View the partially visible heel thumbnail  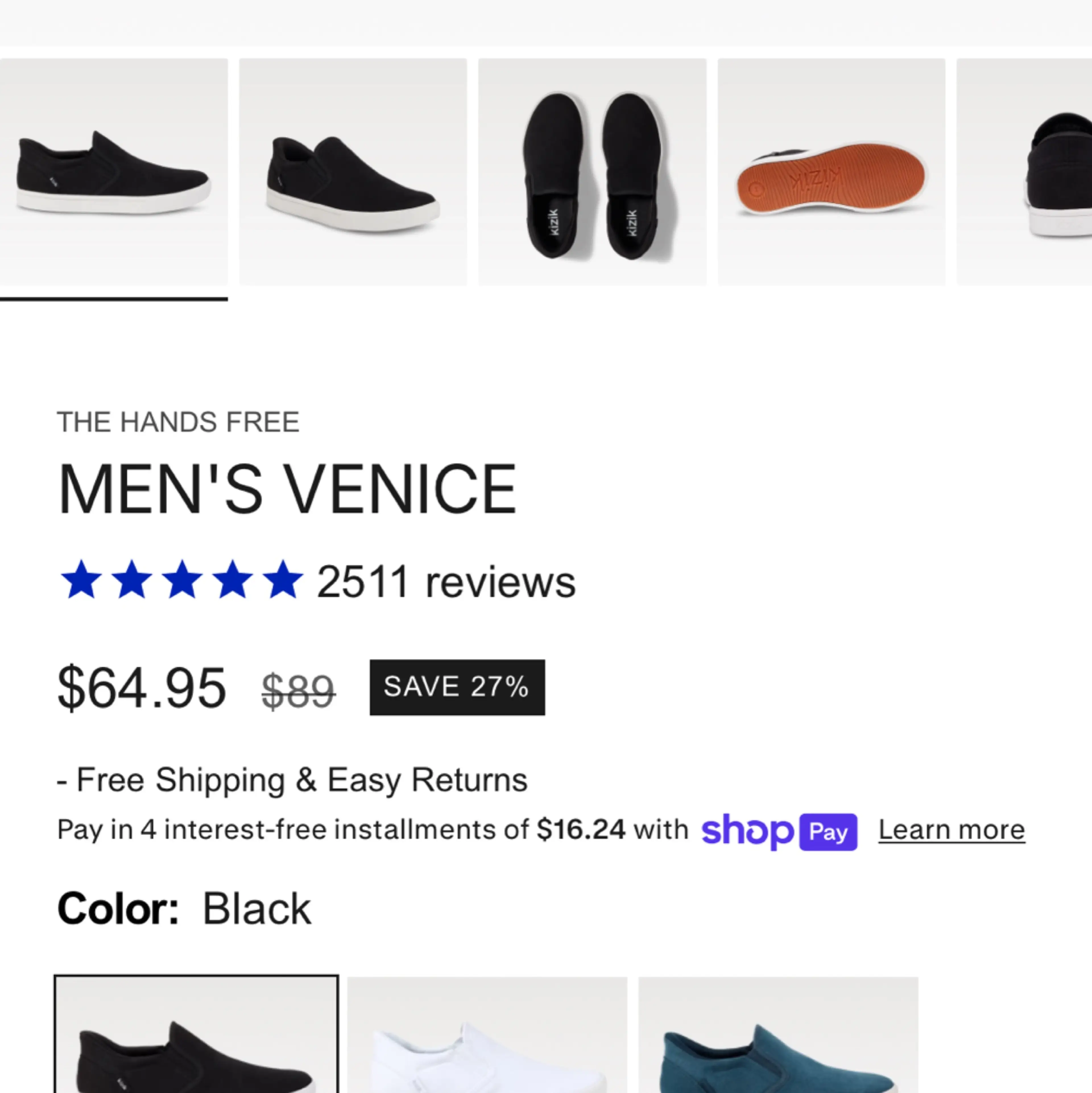tap(1024, 172)
